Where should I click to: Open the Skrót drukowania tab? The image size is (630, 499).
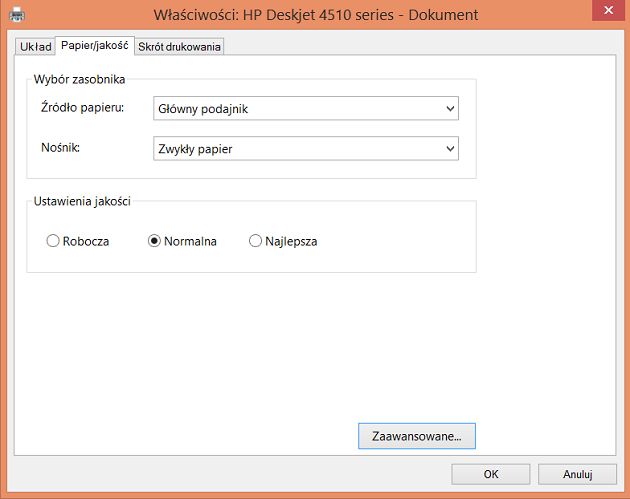click(x=179, y=47)
